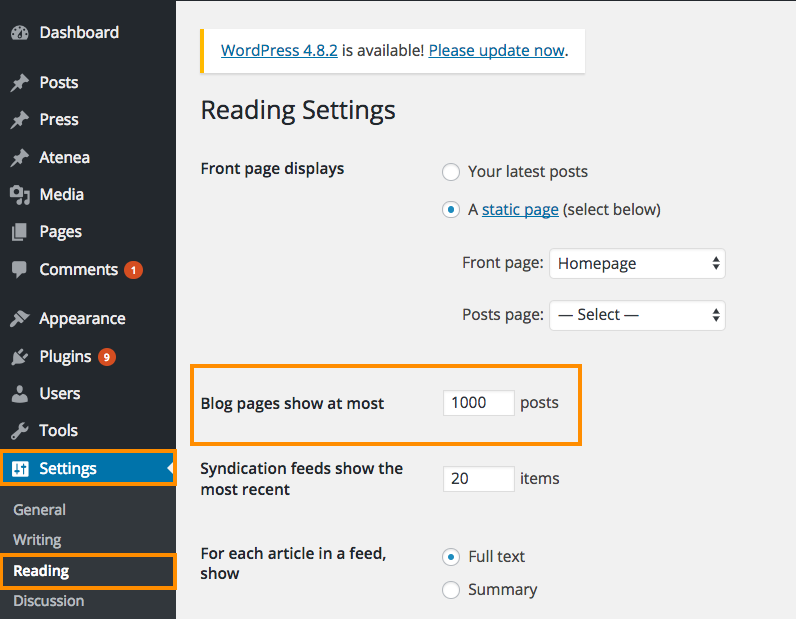The height and width of the screenshot is (619, 796).
Task: Click the pushpin icon beside Posts
Action: pyautogui.click(x=20, y=83)
